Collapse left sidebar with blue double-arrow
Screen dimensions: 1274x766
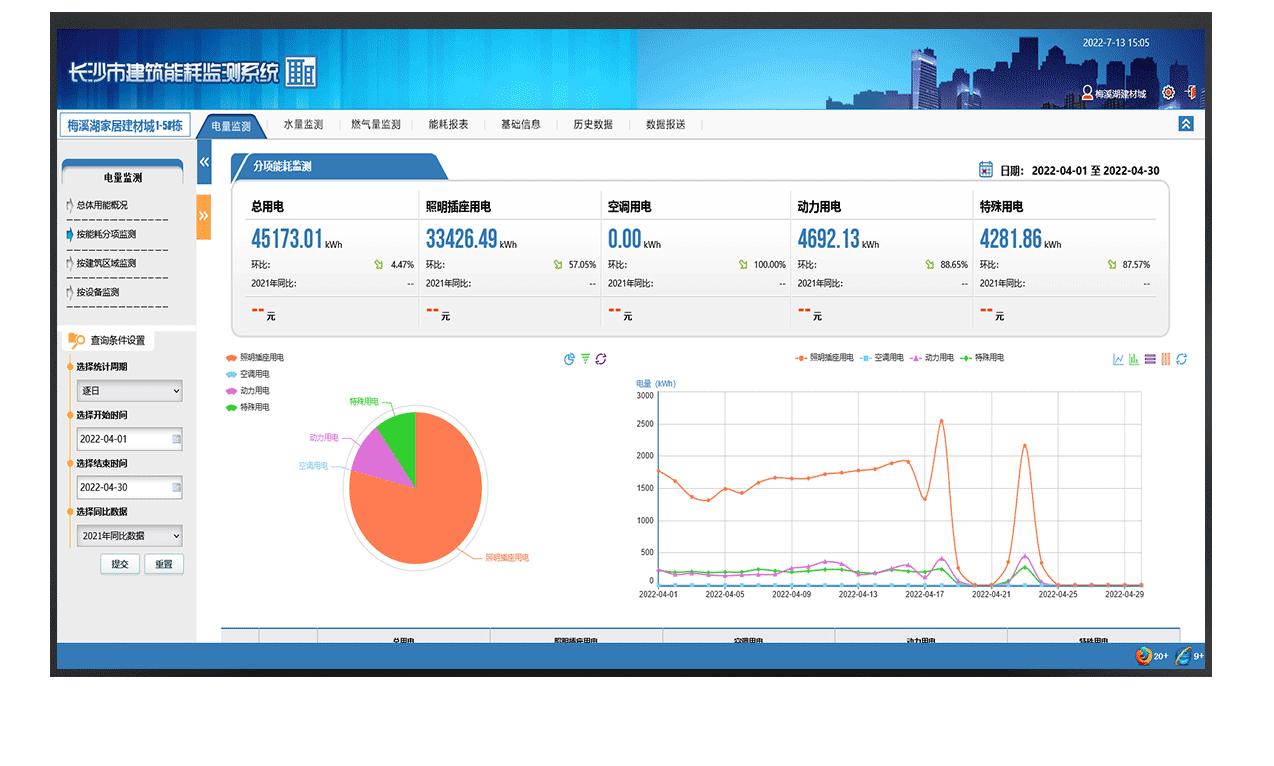[x=204, y=162]
